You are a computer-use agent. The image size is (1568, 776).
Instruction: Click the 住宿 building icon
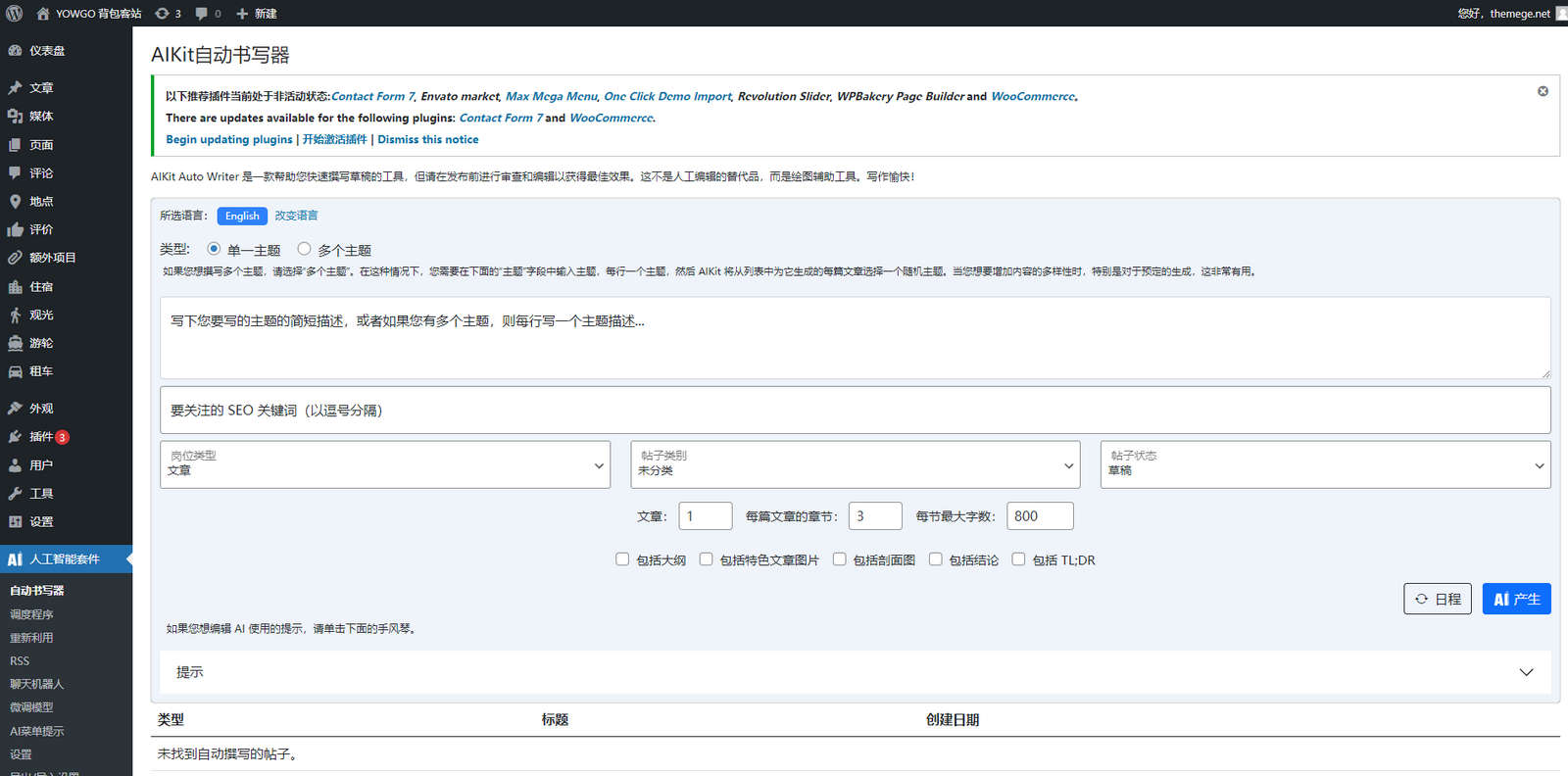(x=15, y=287)
